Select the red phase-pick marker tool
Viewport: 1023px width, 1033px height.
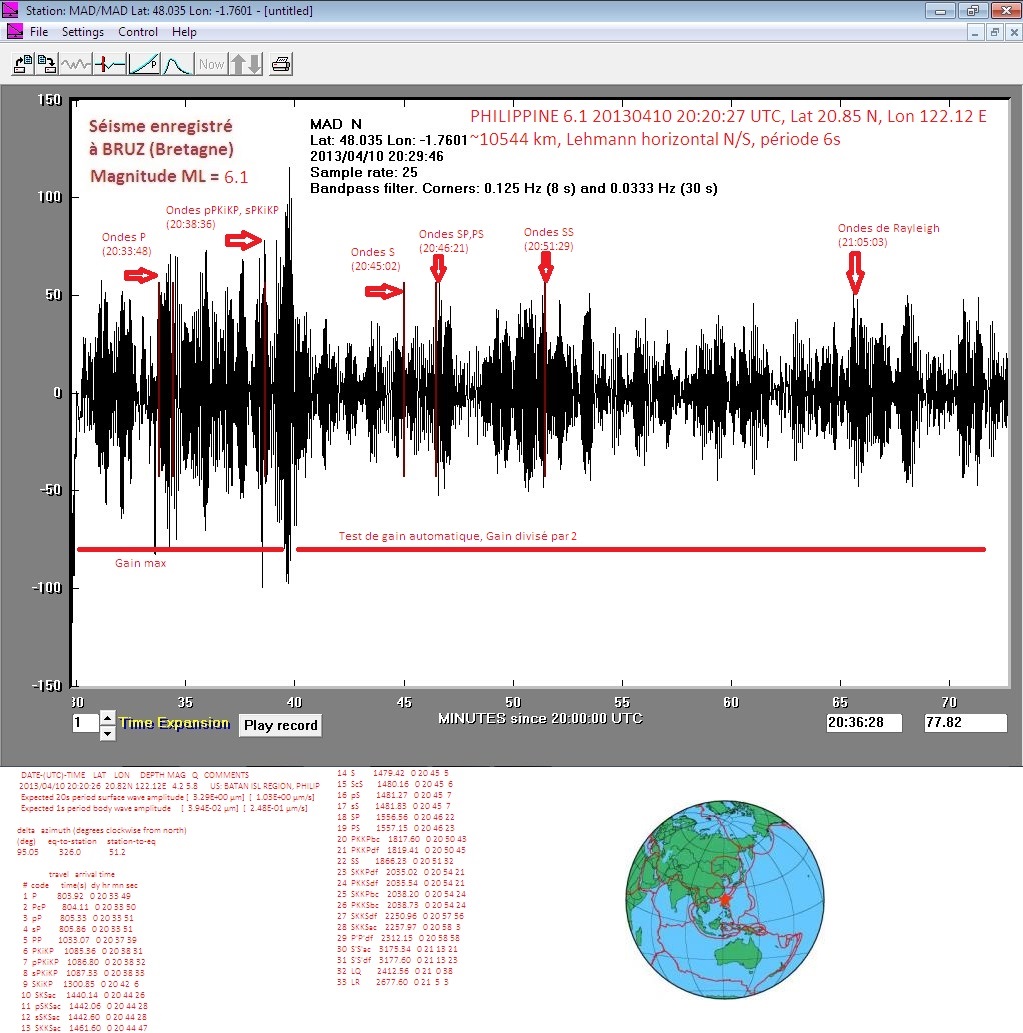click(110, 65)
